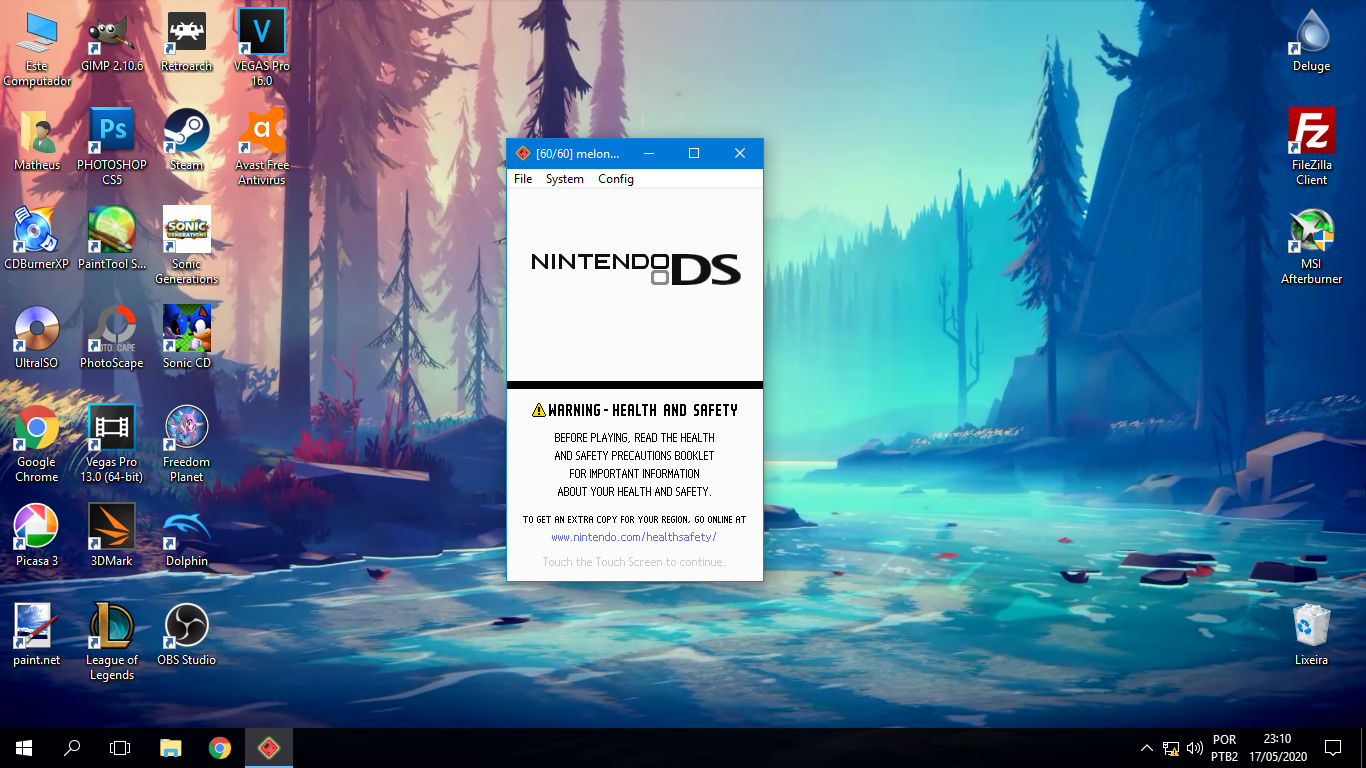The image size is (1366, 768).
Task: Select the melonDS icon on the taskbar
Action: (268, 747)
